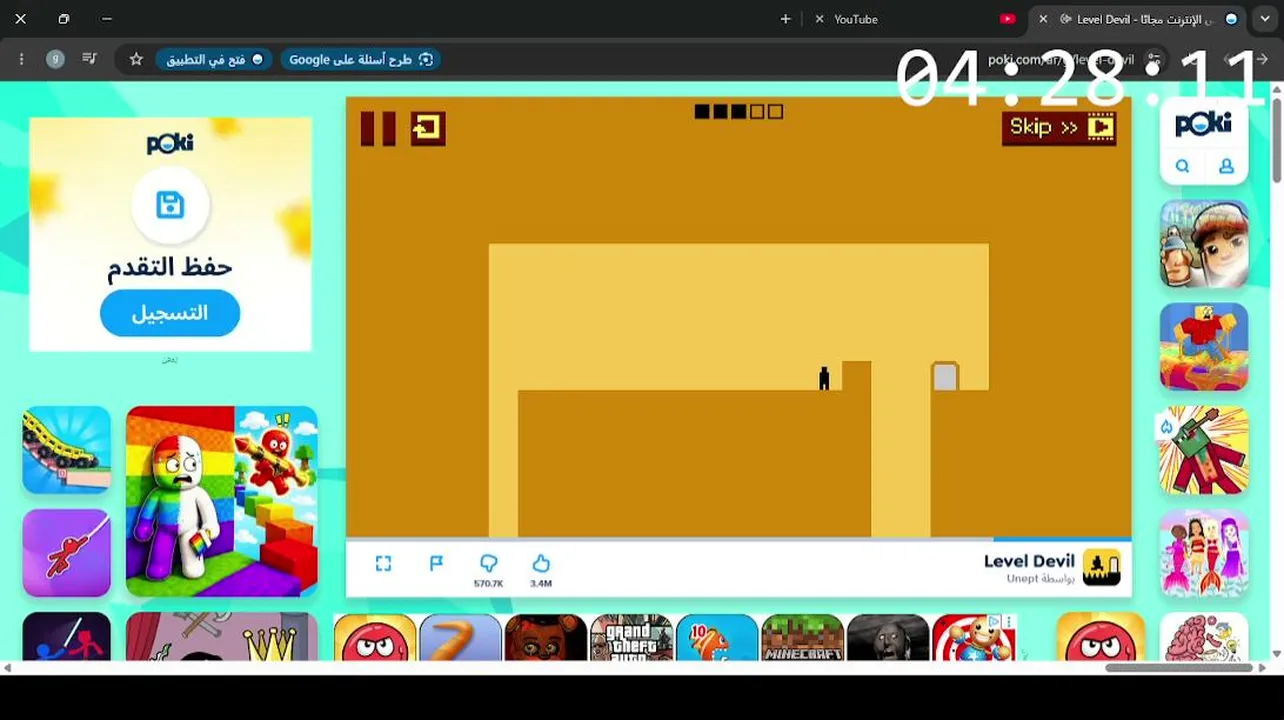Like the game with thumbs-up icon
The width and height of the screenshot is (1284, 720).
(541, 564)
